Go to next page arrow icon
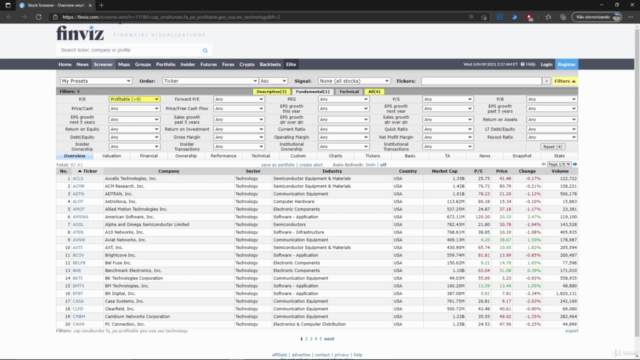The image size is (640, 360). click(575, 164)
